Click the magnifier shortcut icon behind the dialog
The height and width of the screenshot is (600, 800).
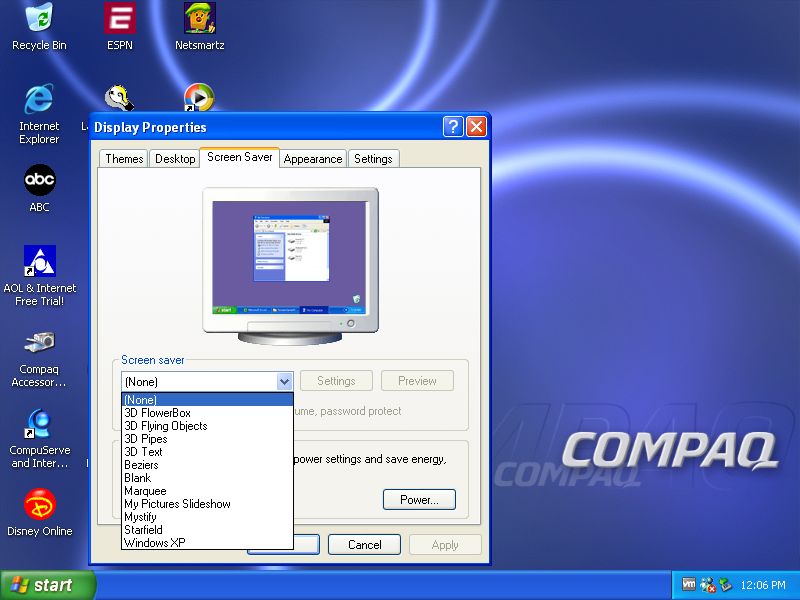[119, 98]
